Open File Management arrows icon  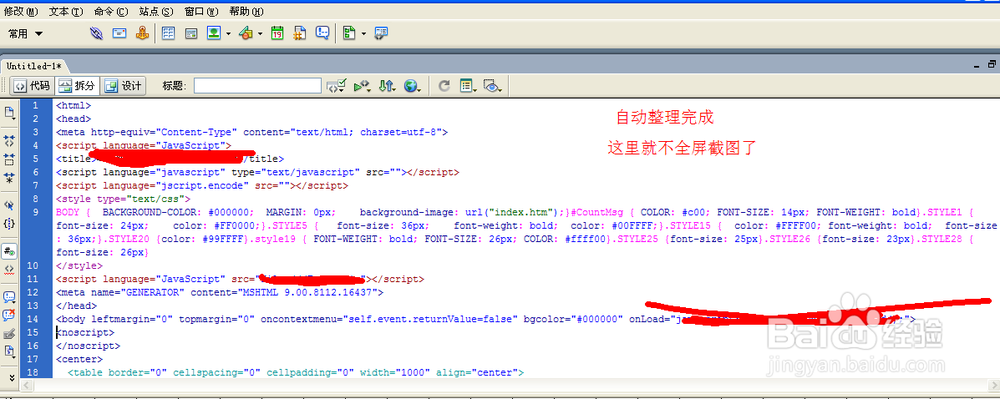click(x=387, y=86)
